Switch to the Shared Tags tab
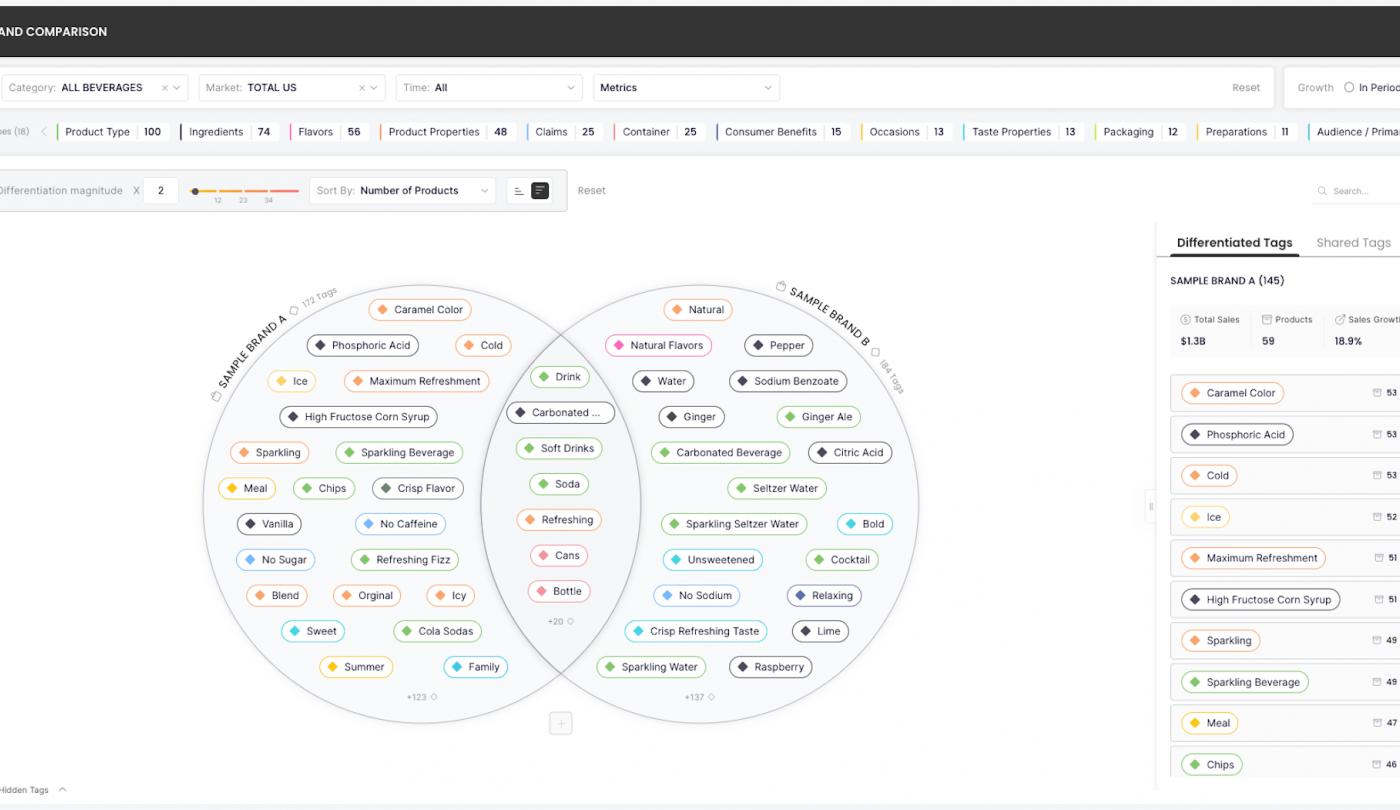Viewport: 1400px width, 810px height. (1353, 243)
